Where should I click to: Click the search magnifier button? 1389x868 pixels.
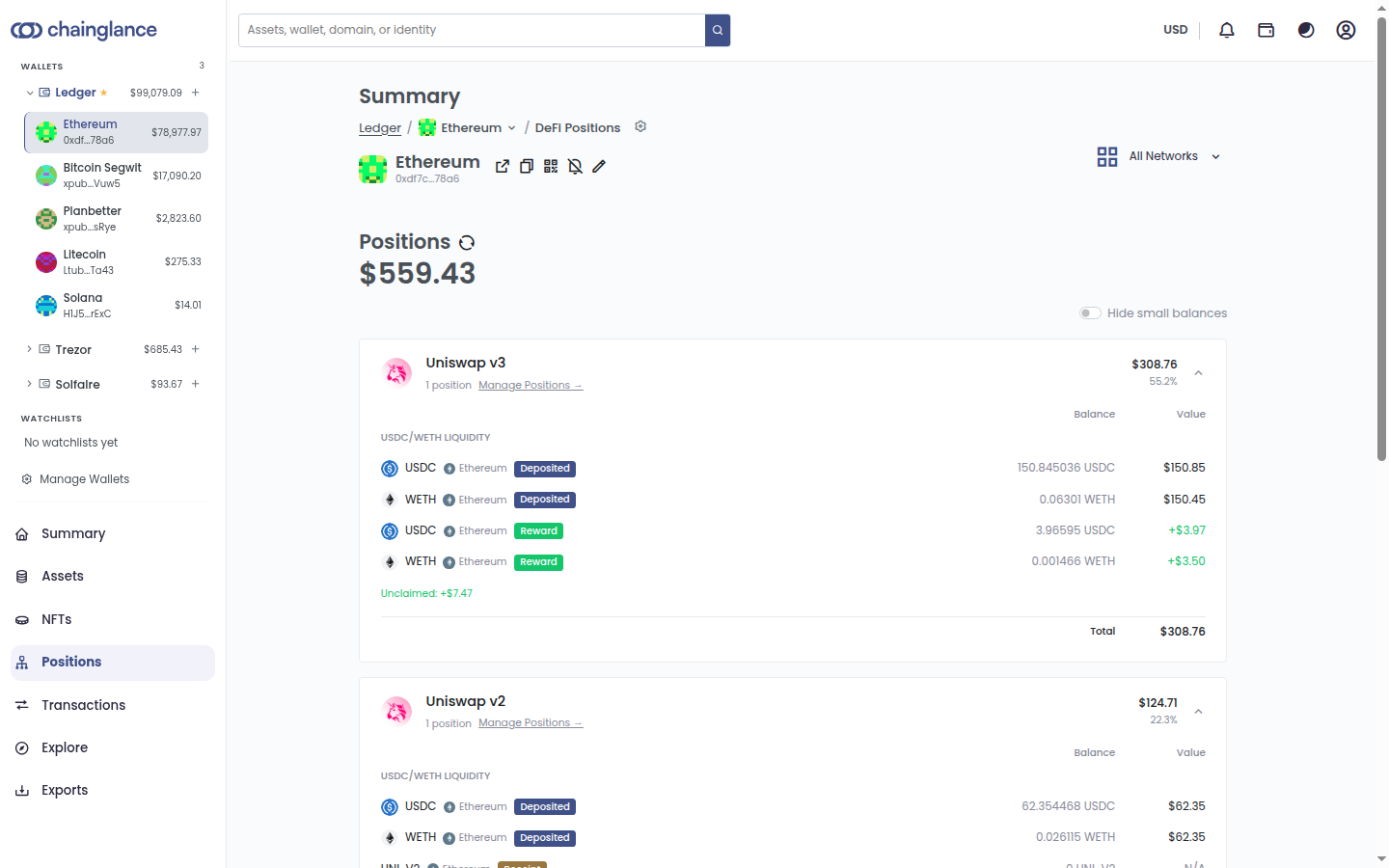point(718,30)
